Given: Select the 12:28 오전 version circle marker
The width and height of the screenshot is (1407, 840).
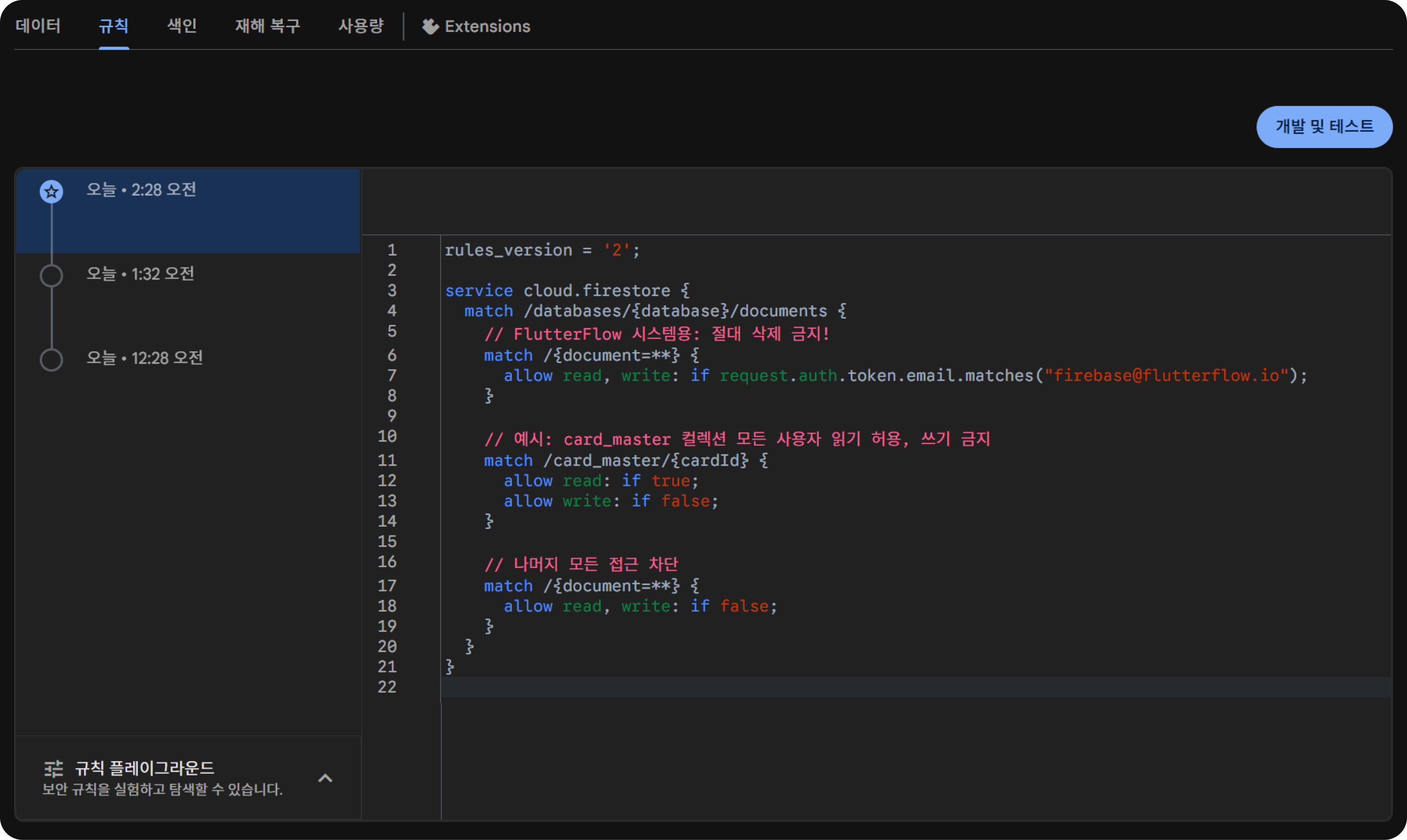Looking at the screenshot, I should click(52, 359).
